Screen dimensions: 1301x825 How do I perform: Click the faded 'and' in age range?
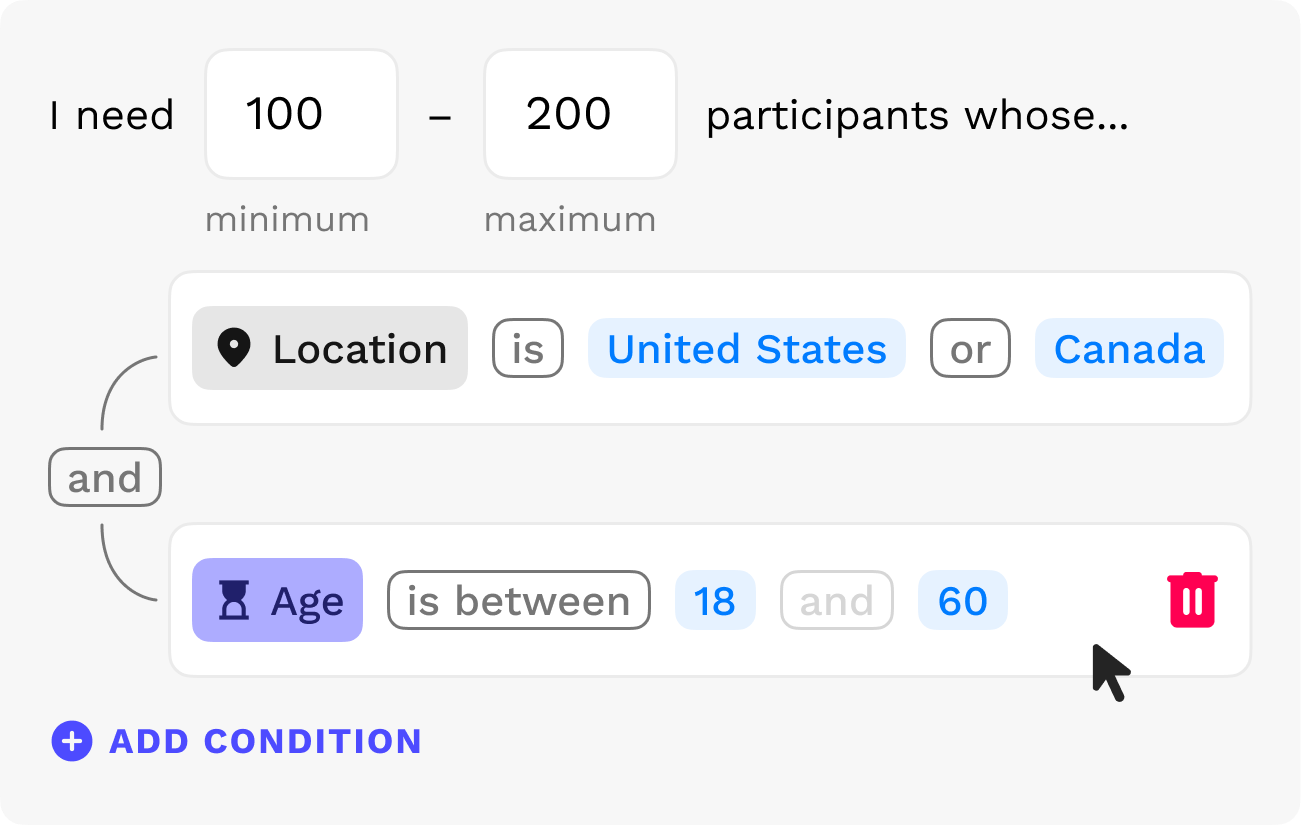click(x=837, y=600)
